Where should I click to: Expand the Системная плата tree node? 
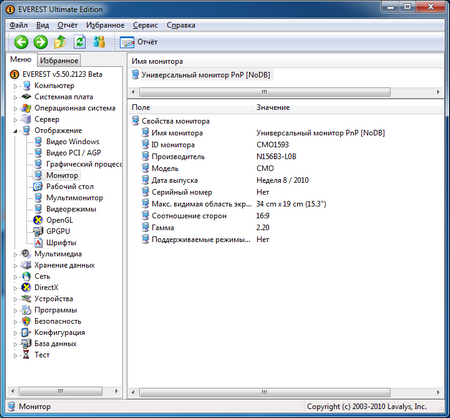tap(15, 97)
